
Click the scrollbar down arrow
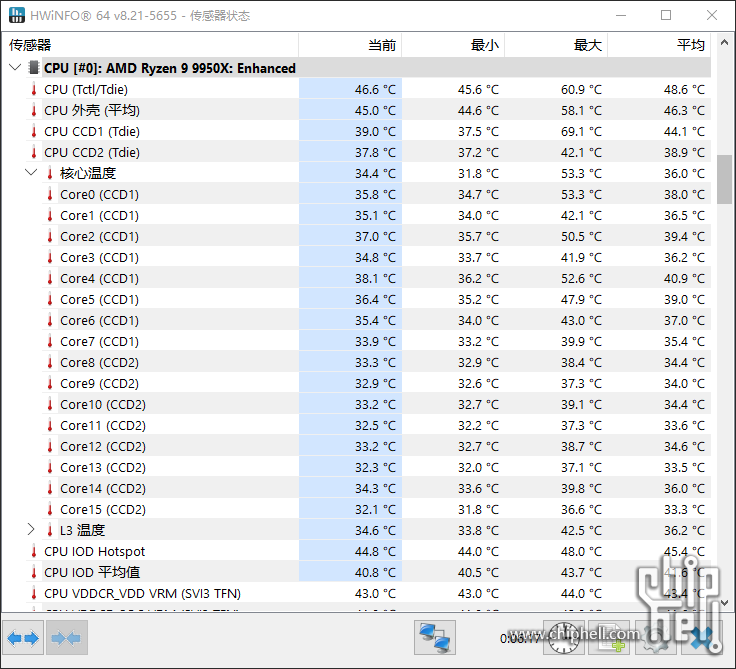[x=724, y=602]
